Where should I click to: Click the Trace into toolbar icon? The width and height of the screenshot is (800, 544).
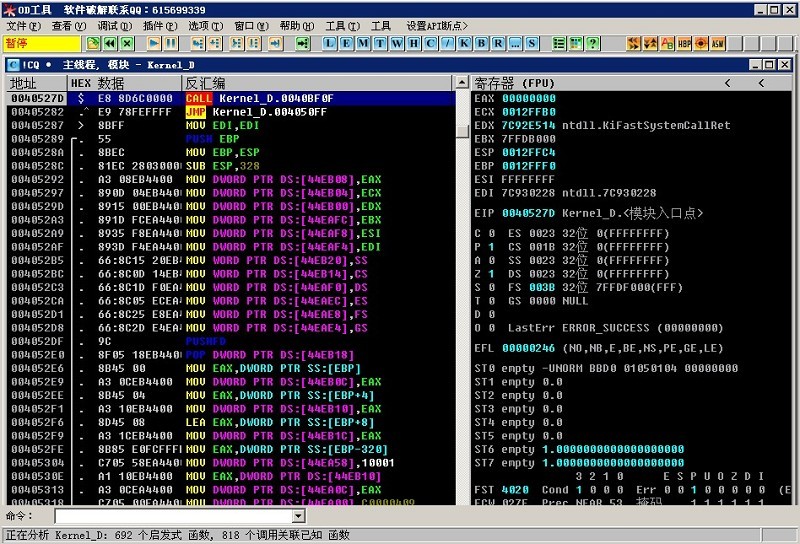click(x=237, y=43)
